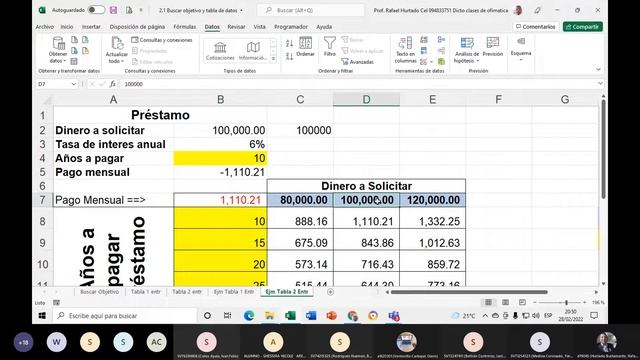Click the zoom in plus button
This screenshot has width=640, height=360.
pos(584,302)
